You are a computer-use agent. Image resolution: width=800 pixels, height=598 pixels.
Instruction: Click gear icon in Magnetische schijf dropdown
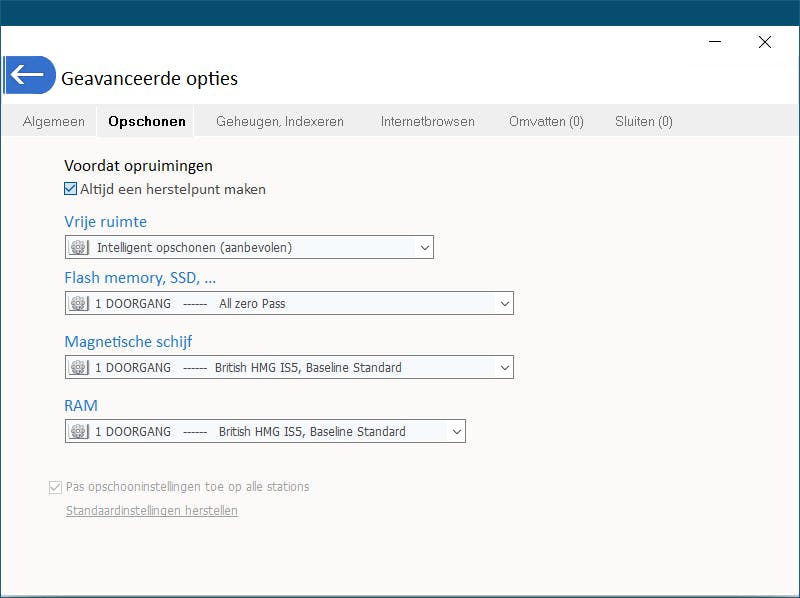[x=79, y=367]
